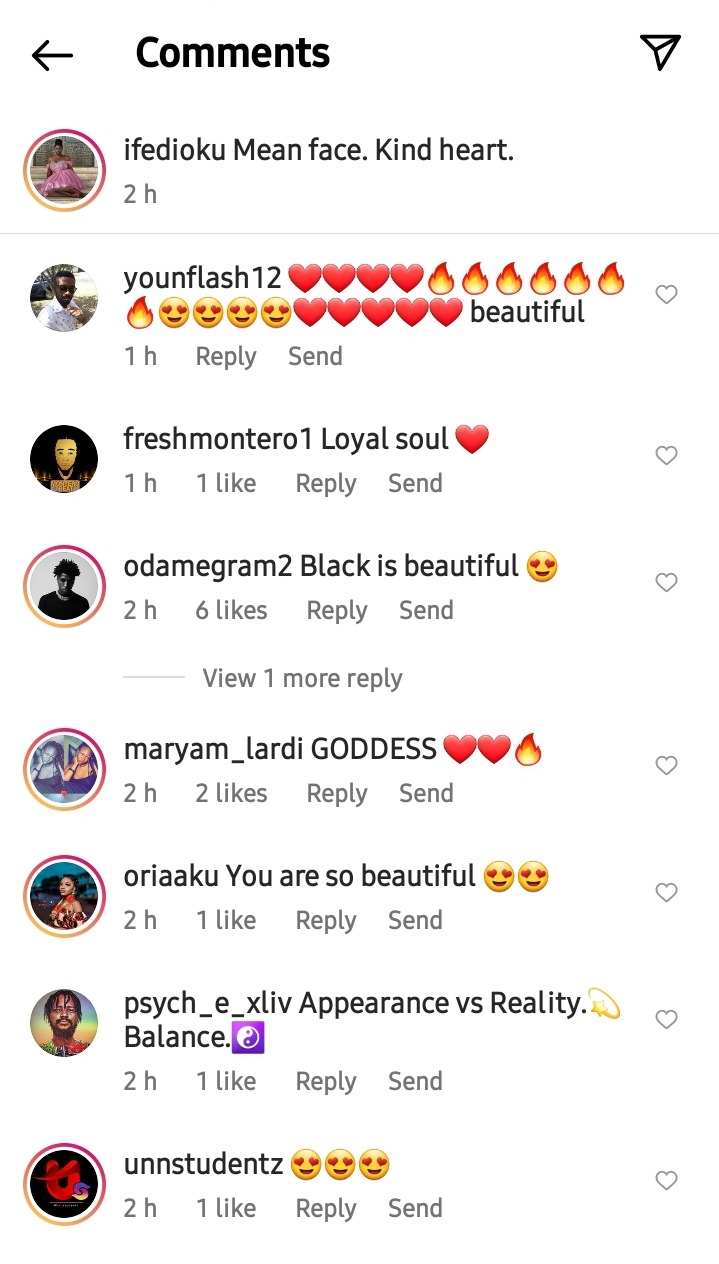Image resolution: width=719 pixels, height=1264 pixels.
Task: Open odamegram2's profile avatar
Action: click(65, 587)
